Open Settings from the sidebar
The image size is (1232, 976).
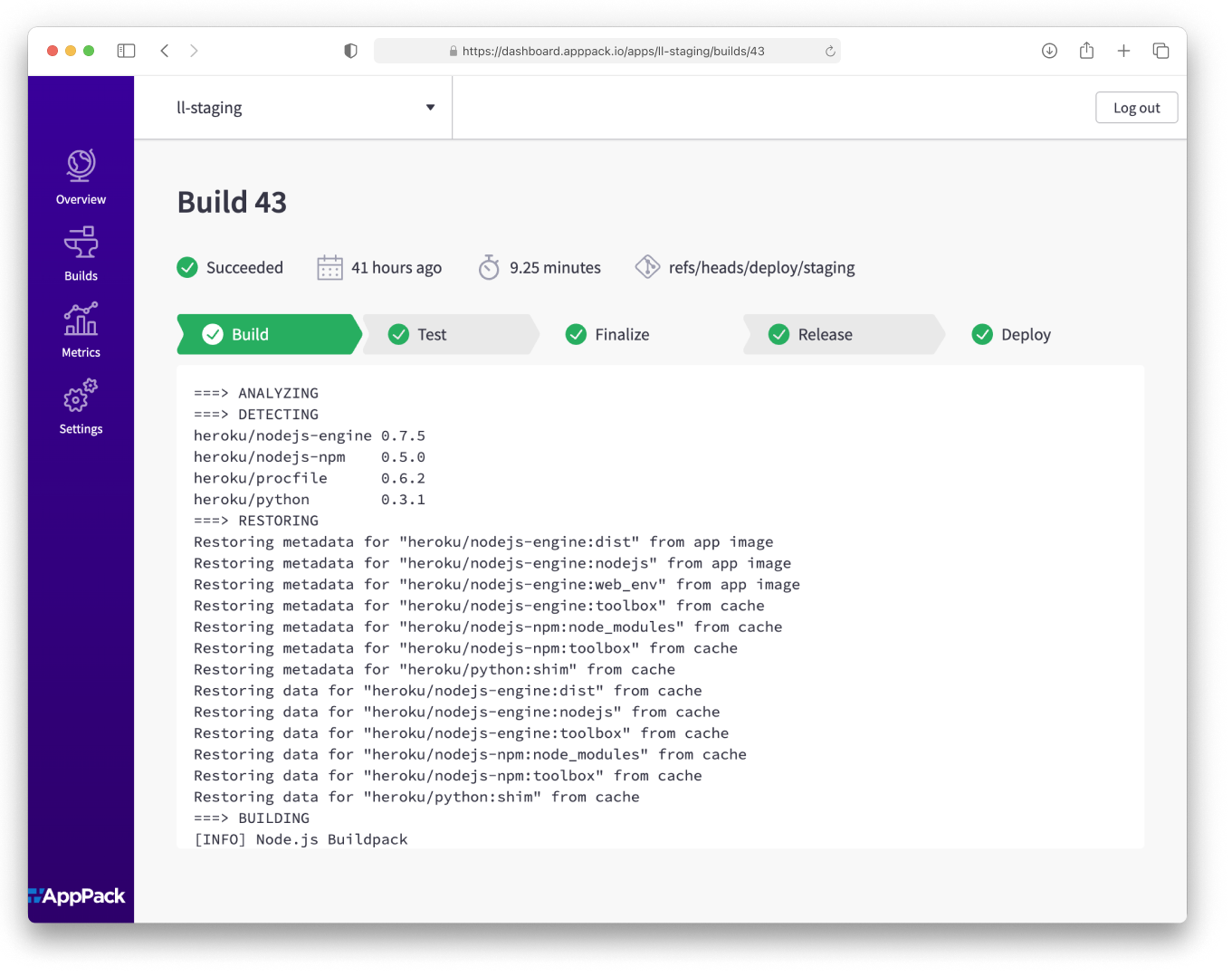[x=80, y=407]
